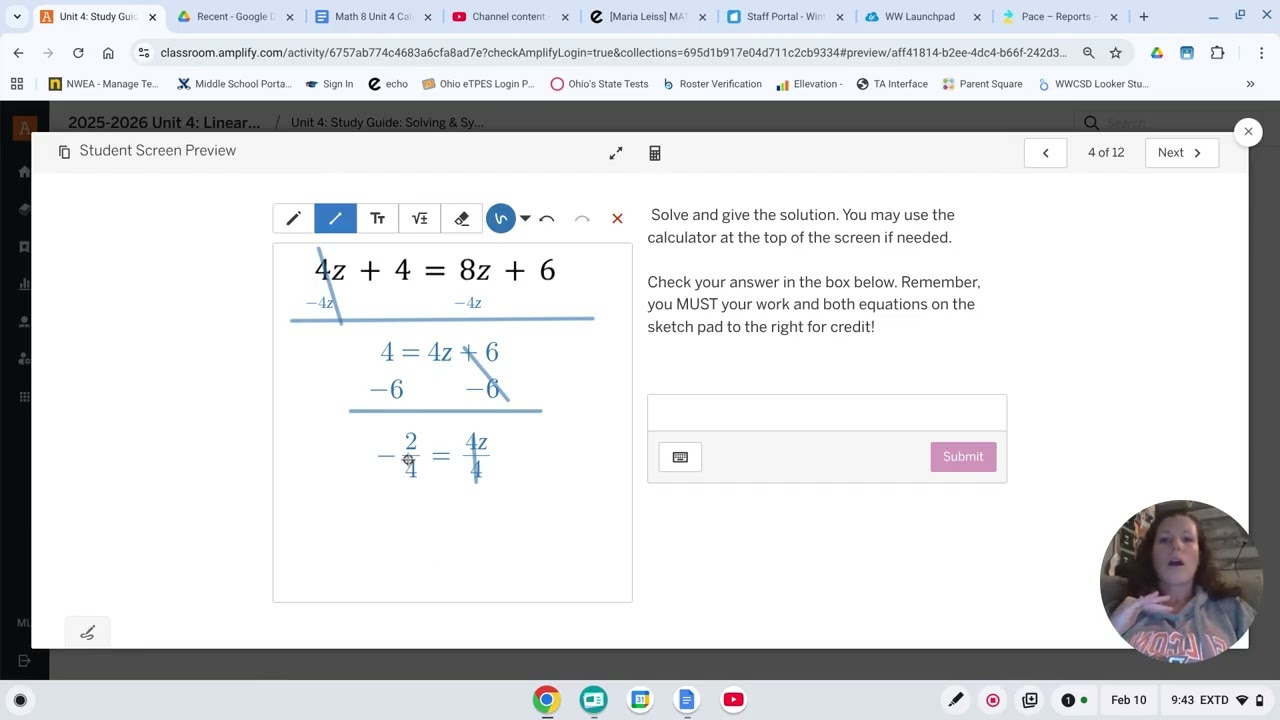Open the calculator tool
The width and height of the screenshot is (1280, 720).
point(655,153)
